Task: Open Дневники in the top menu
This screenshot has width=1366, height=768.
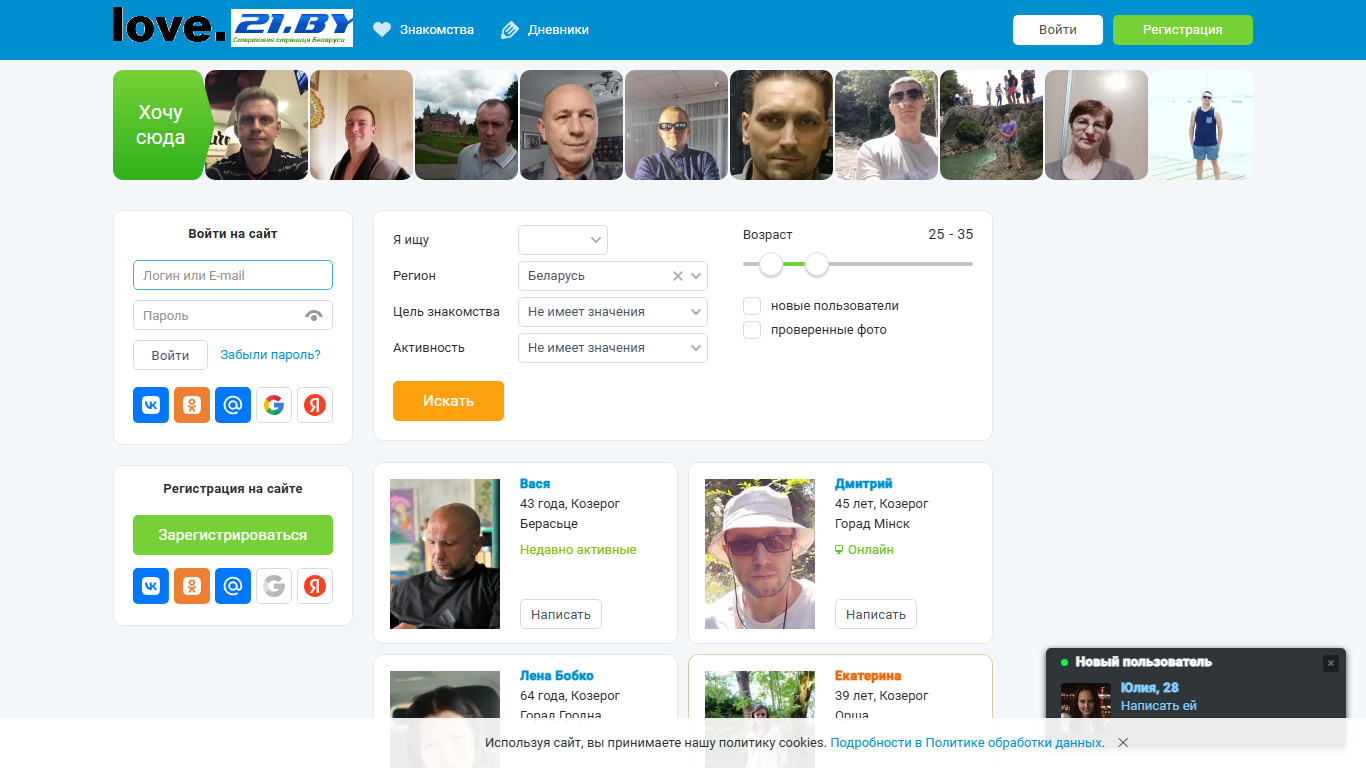Action: [x=545, y=30]
